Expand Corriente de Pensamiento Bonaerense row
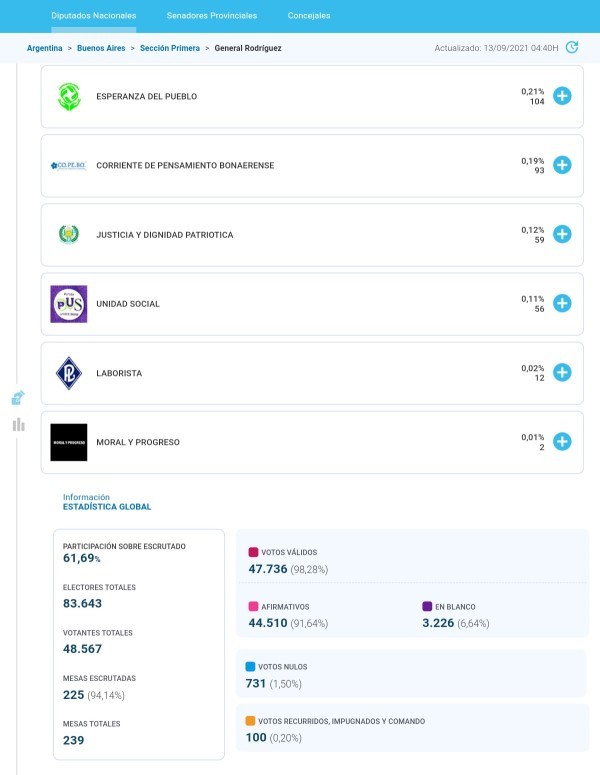 point(562,165)
